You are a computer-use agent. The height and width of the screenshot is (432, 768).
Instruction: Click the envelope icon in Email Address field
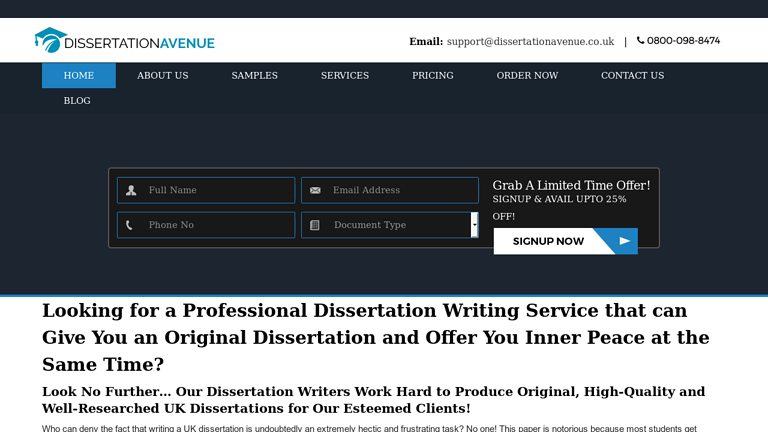[x=315, y=190]
